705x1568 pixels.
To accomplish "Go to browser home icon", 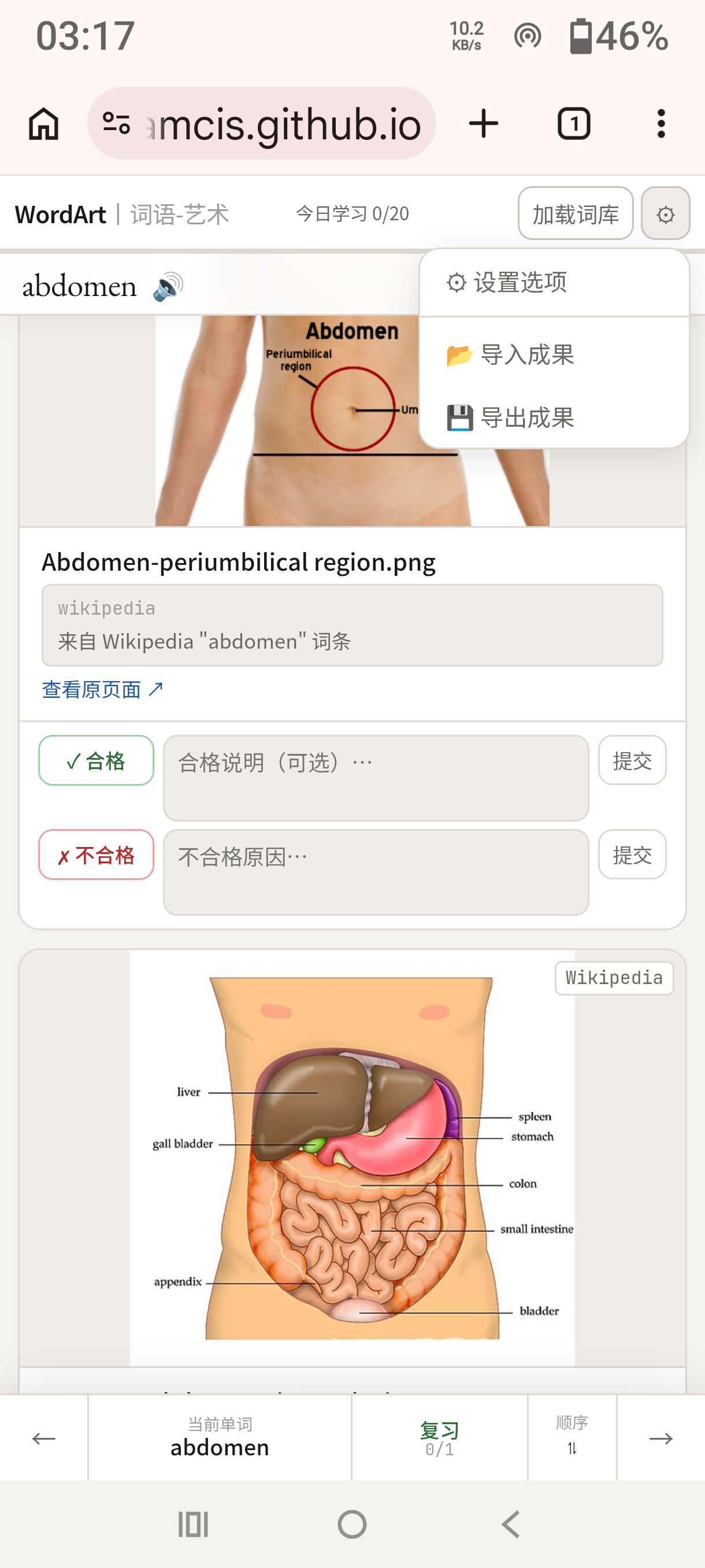I will (x=44, y=124).
